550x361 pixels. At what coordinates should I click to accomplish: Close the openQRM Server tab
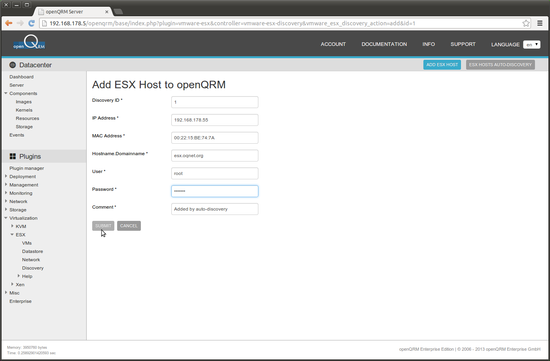click(107, 12)
